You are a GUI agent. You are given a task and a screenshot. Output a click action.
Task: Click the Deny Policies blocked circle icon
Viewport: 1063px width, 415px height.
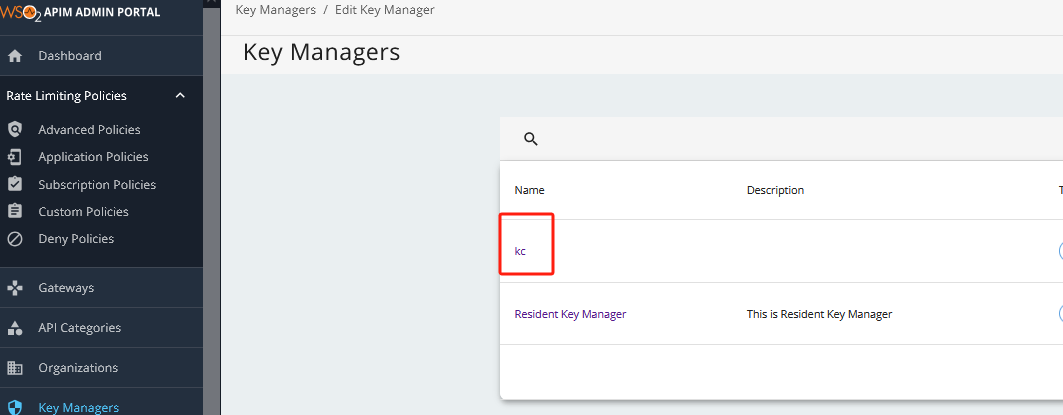click(14, 239)
